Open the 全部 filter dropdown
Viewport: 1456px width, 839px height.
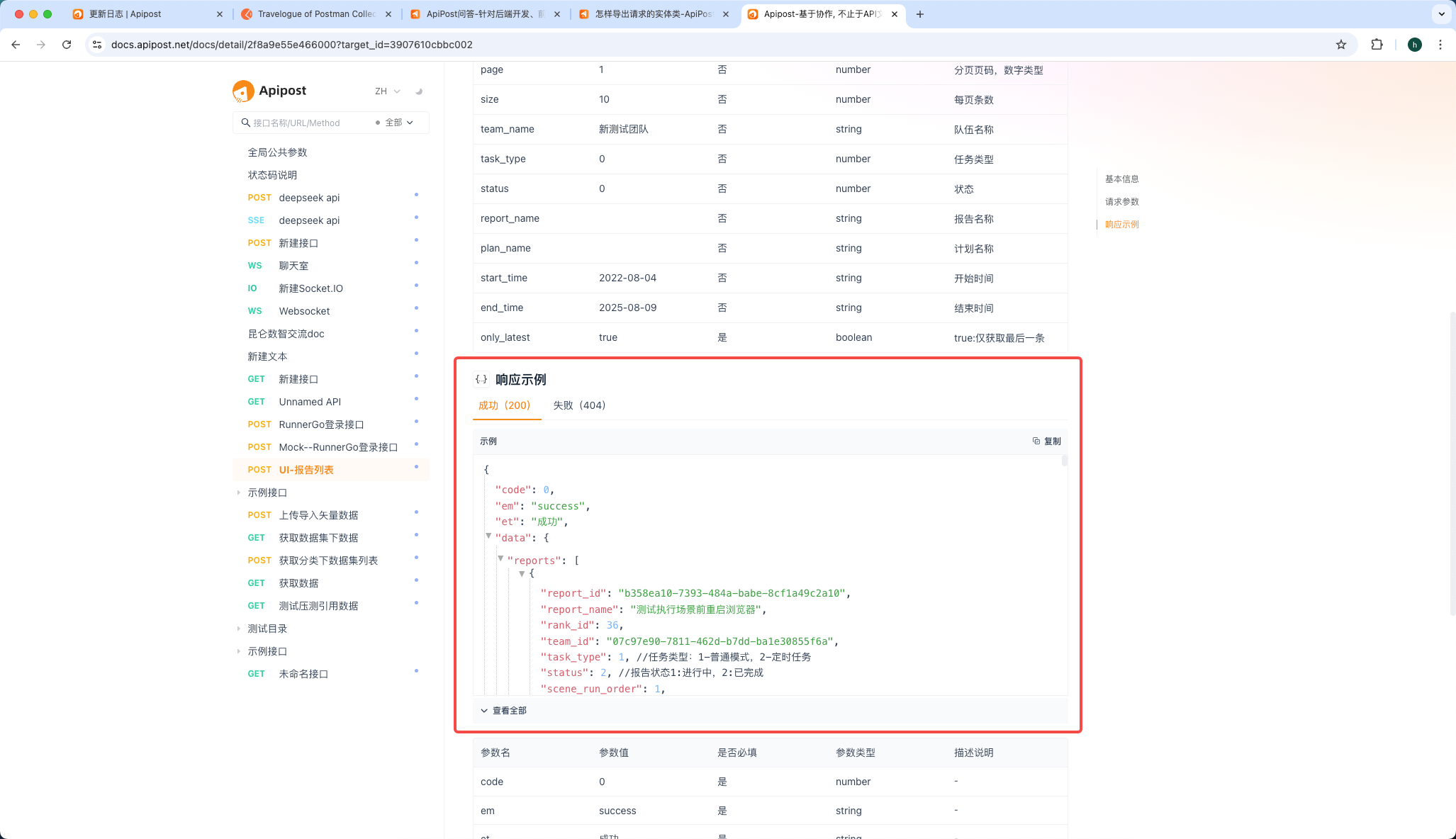[398, 123]
